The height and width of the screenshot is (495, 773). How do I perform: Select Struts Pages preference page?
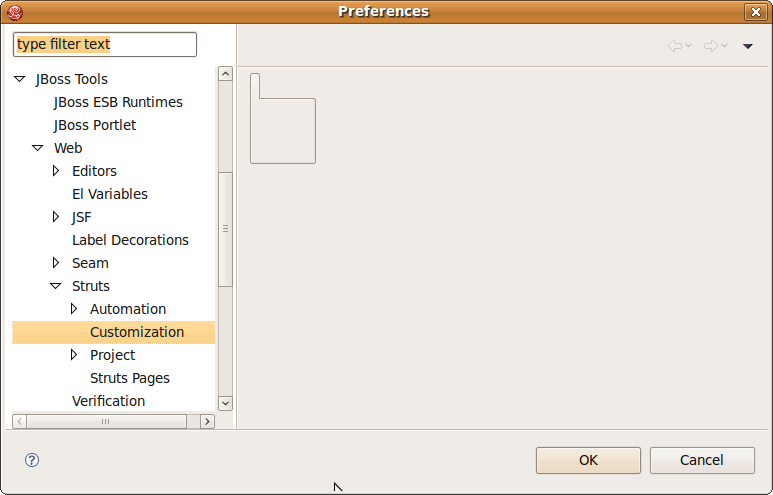click(x=130, y=378)
